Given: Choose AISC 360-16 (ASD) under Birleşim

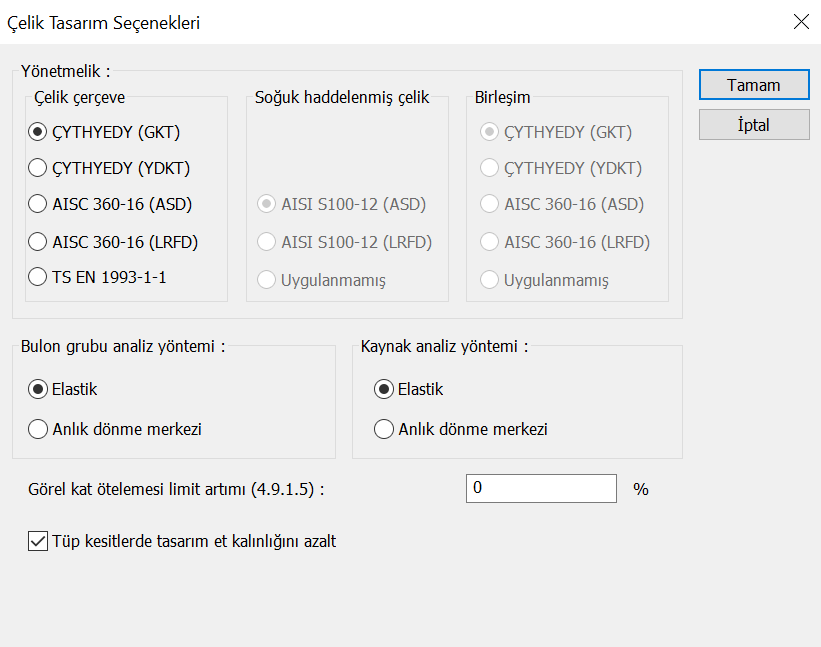Looking at the screenshot, I should 490,204.
